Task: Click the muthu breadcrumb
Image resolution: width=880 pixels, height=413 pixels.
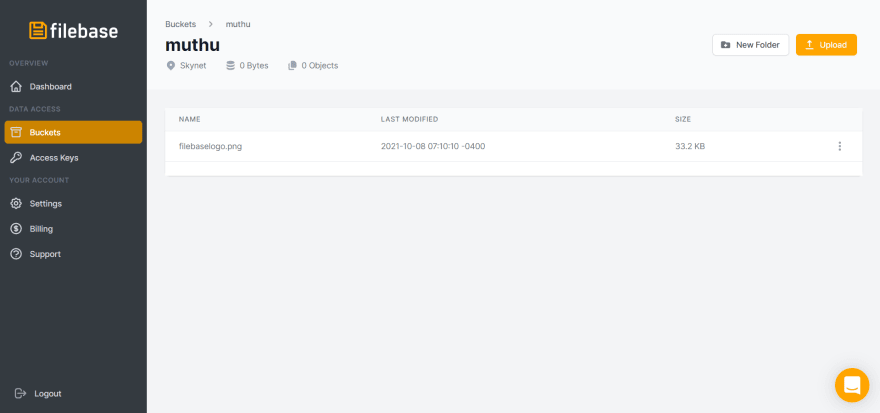Action: [238, 24]
